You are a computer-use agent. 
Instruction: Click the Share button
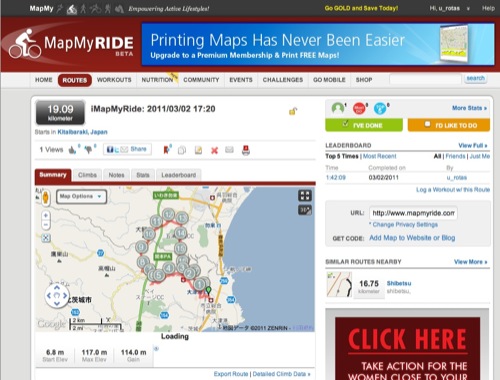(127, 149)
